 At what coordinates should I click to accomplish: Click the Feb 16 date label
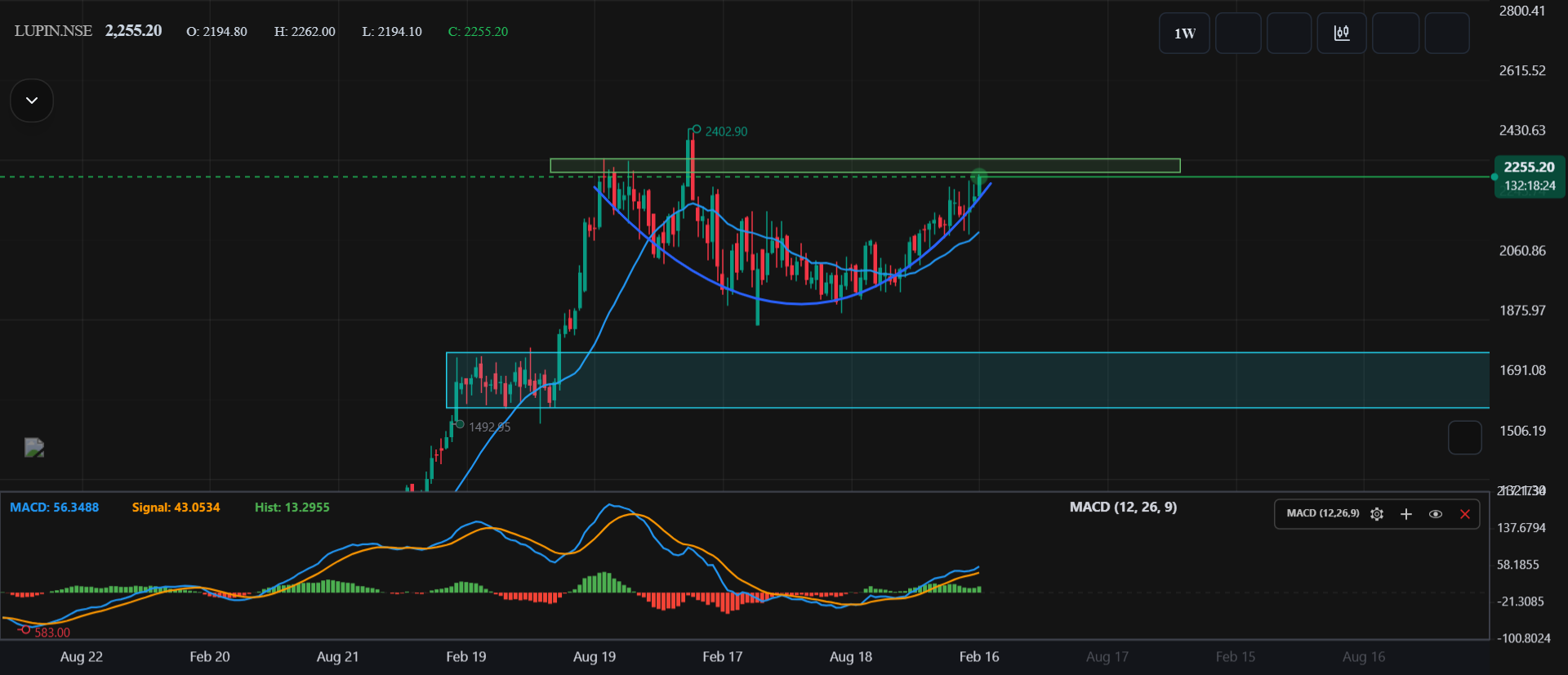(979, 657)
